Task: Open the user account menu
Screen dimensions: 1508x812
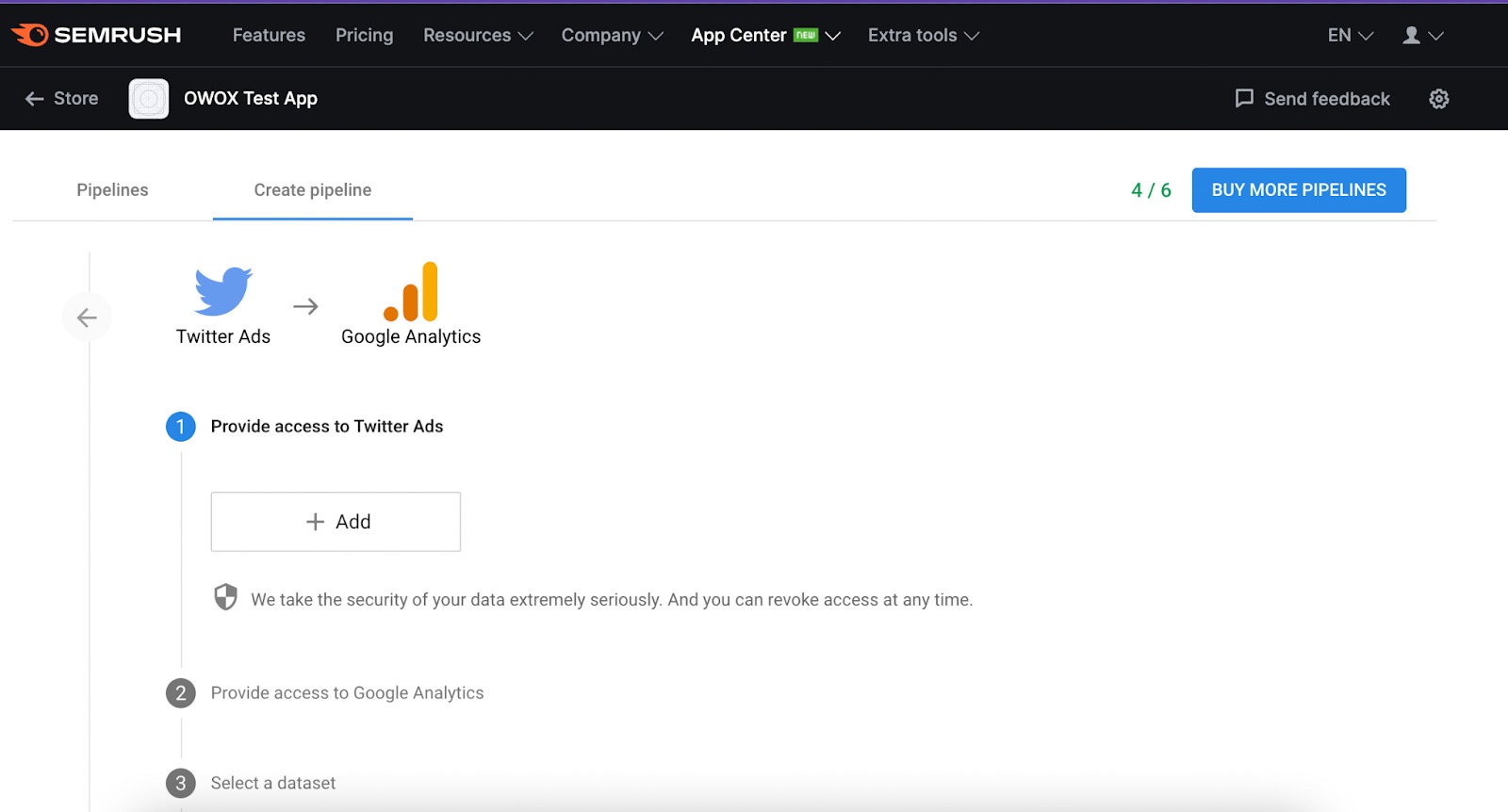Action: (1423, 35)
